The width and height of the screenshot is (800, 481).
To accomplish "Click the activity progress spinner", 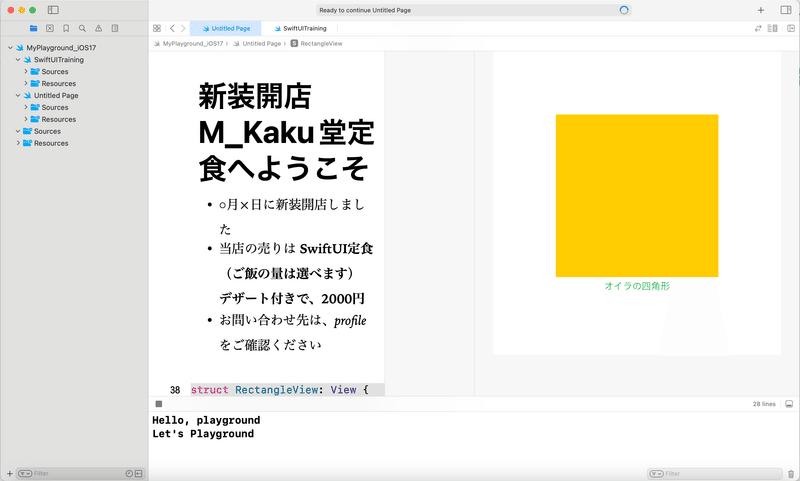I will pyautogui.click(x=623, y=10).
